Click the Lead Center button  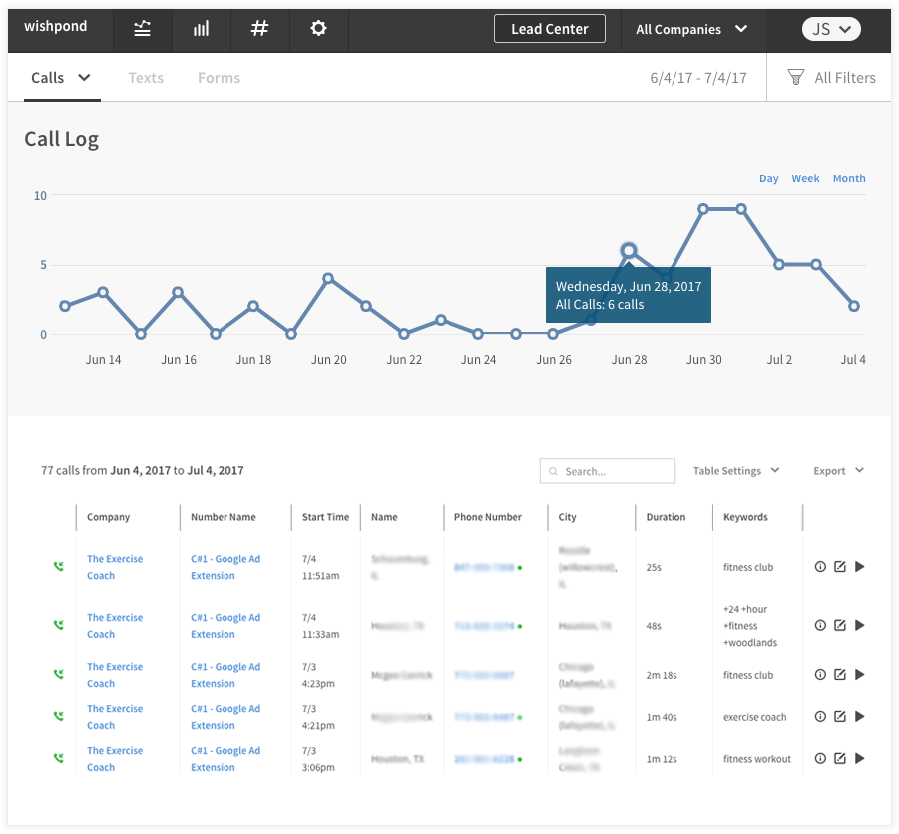(550, 29)
